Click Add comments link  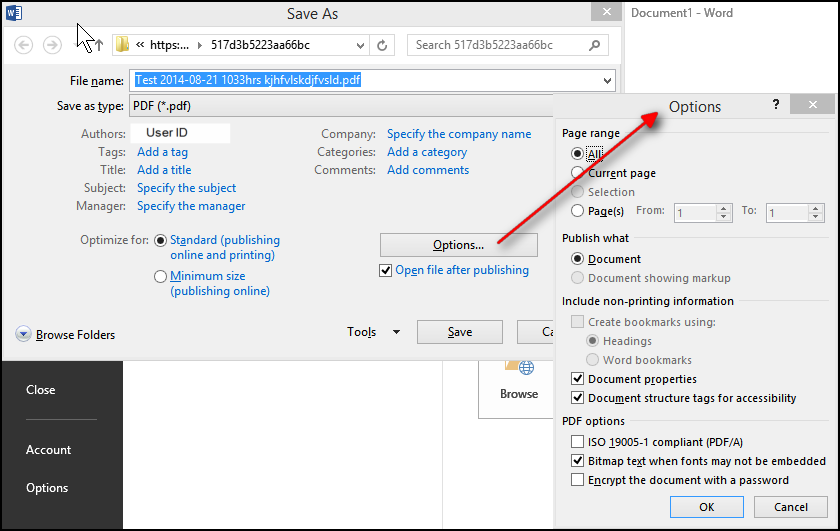point(428,170)
